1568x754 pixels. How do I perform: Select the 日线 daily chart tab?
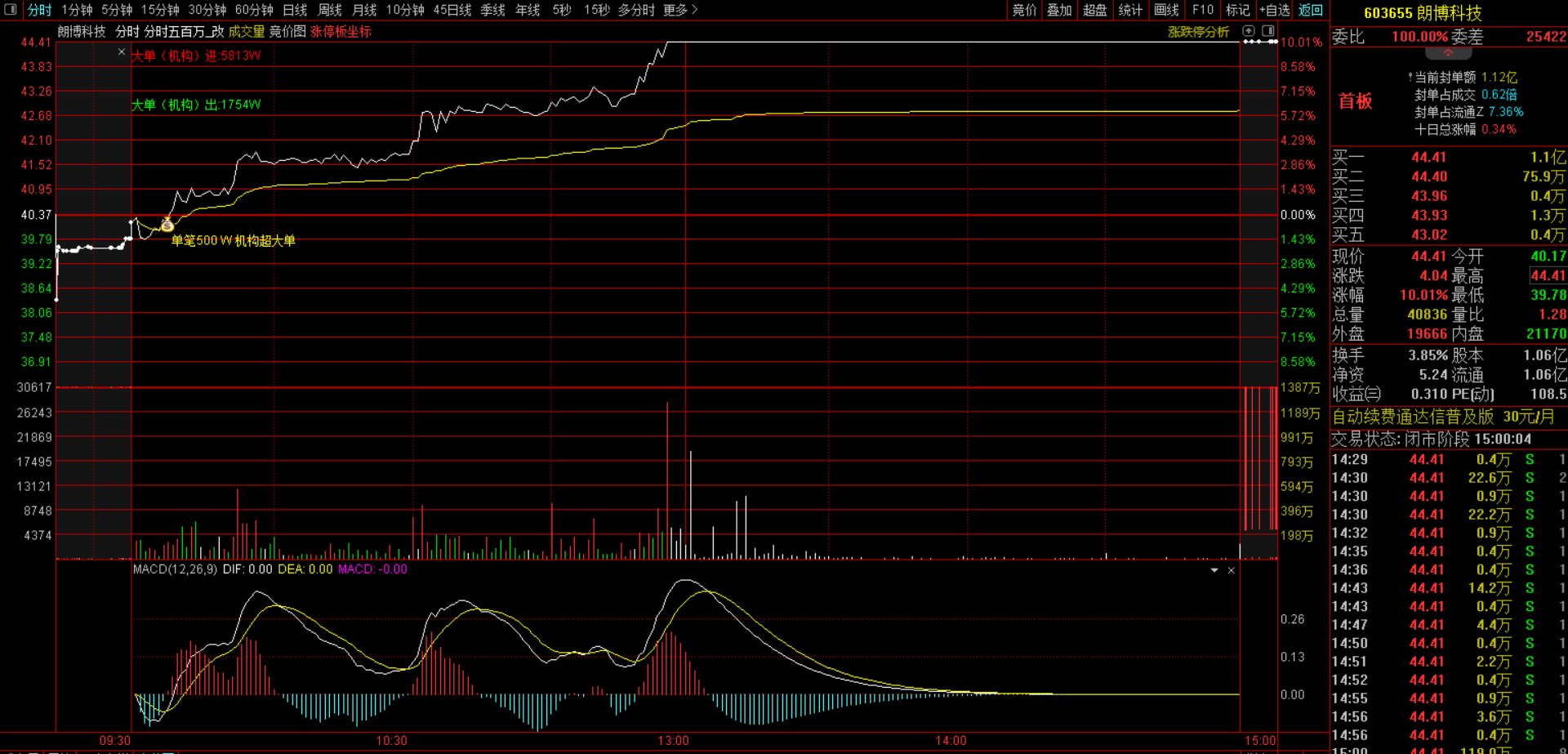point(295,10)
